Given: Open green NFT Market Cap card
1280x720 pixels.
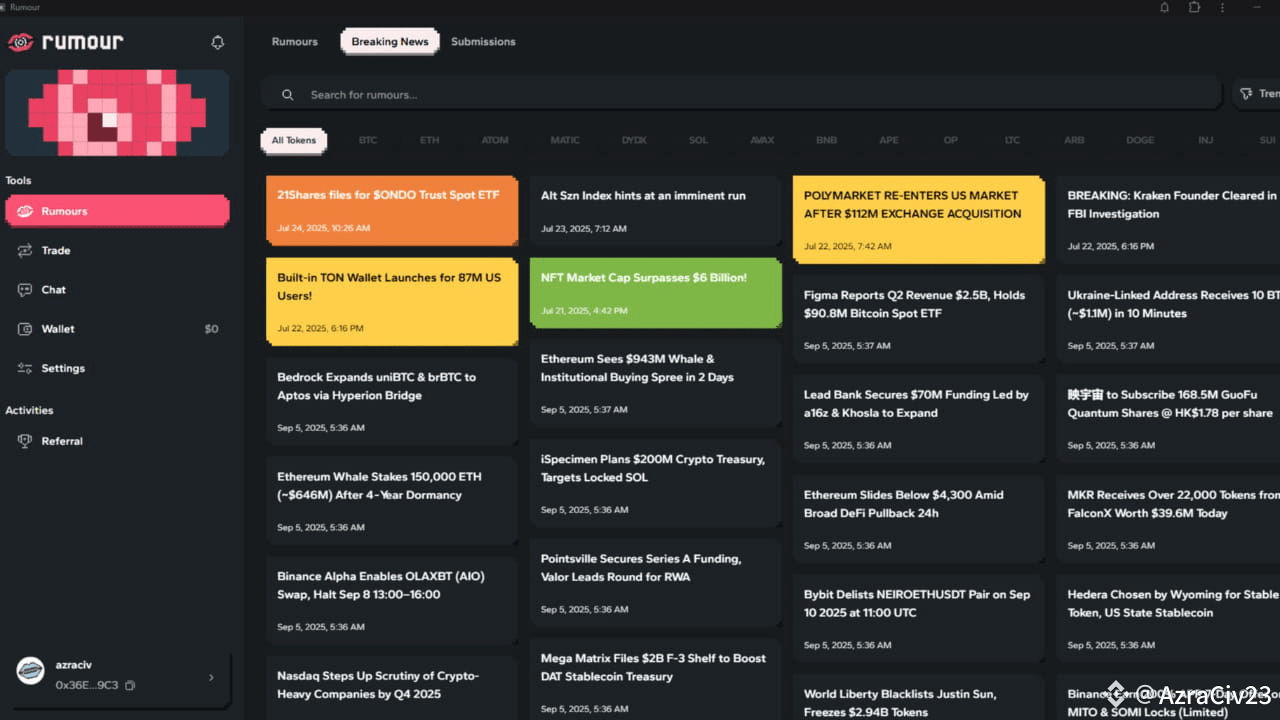Looking at the screenshot, I should 656,293.
